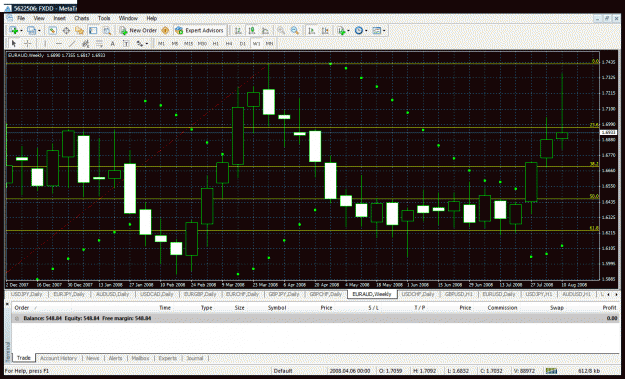The height and width of the screenshot is (379, 625).
Task: Open the Account History terminal tab
Action: pos(59,358)
